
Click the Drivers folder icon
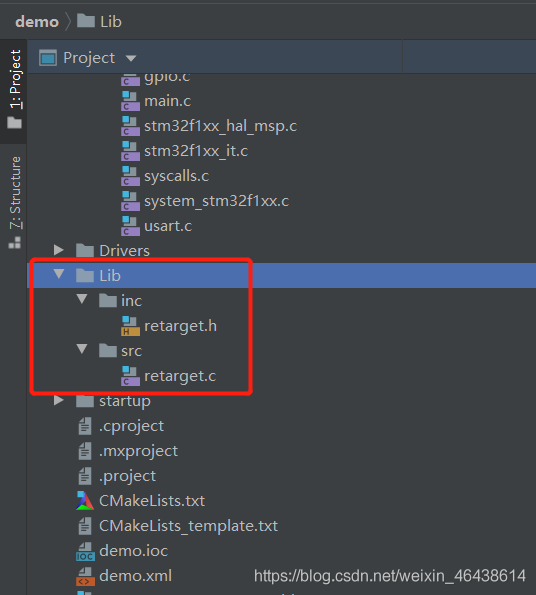[85, 250]
